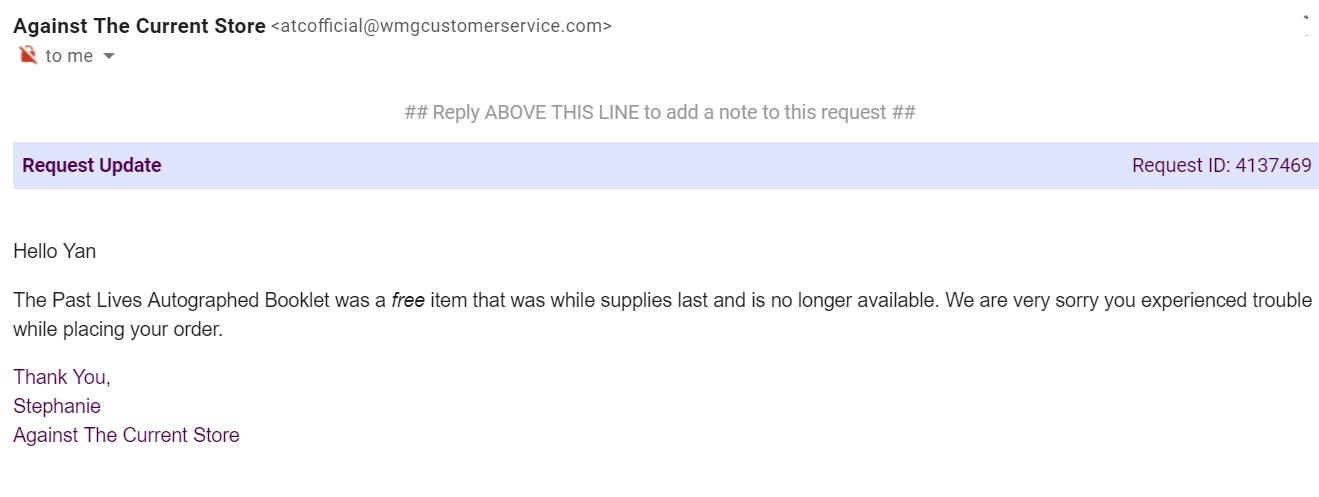Click the italic word "free"
Viewport: 1319px width, 497px height.
[408, 300]
